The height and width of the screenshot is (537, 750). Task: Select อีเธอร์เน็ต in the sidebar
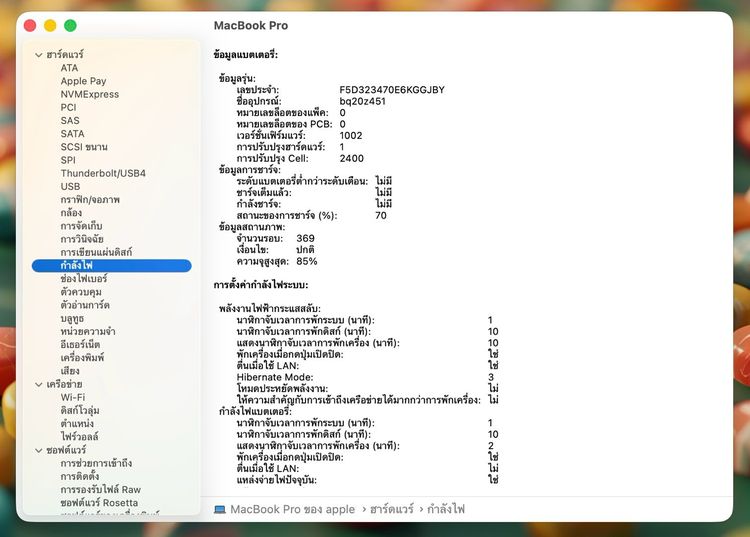click(x=80, y=344)
